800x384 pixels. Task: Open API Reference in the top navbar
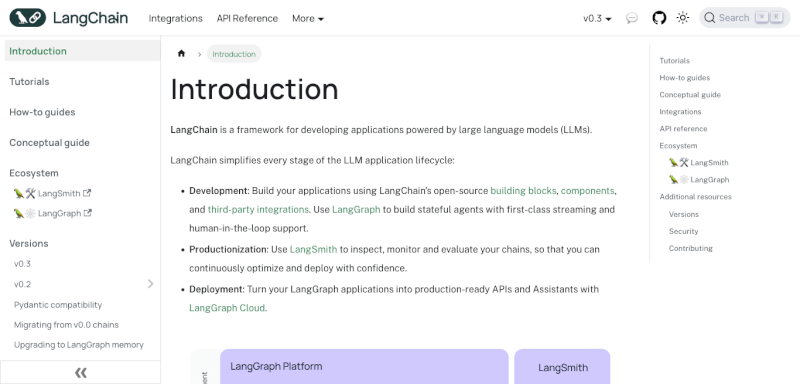247,18
